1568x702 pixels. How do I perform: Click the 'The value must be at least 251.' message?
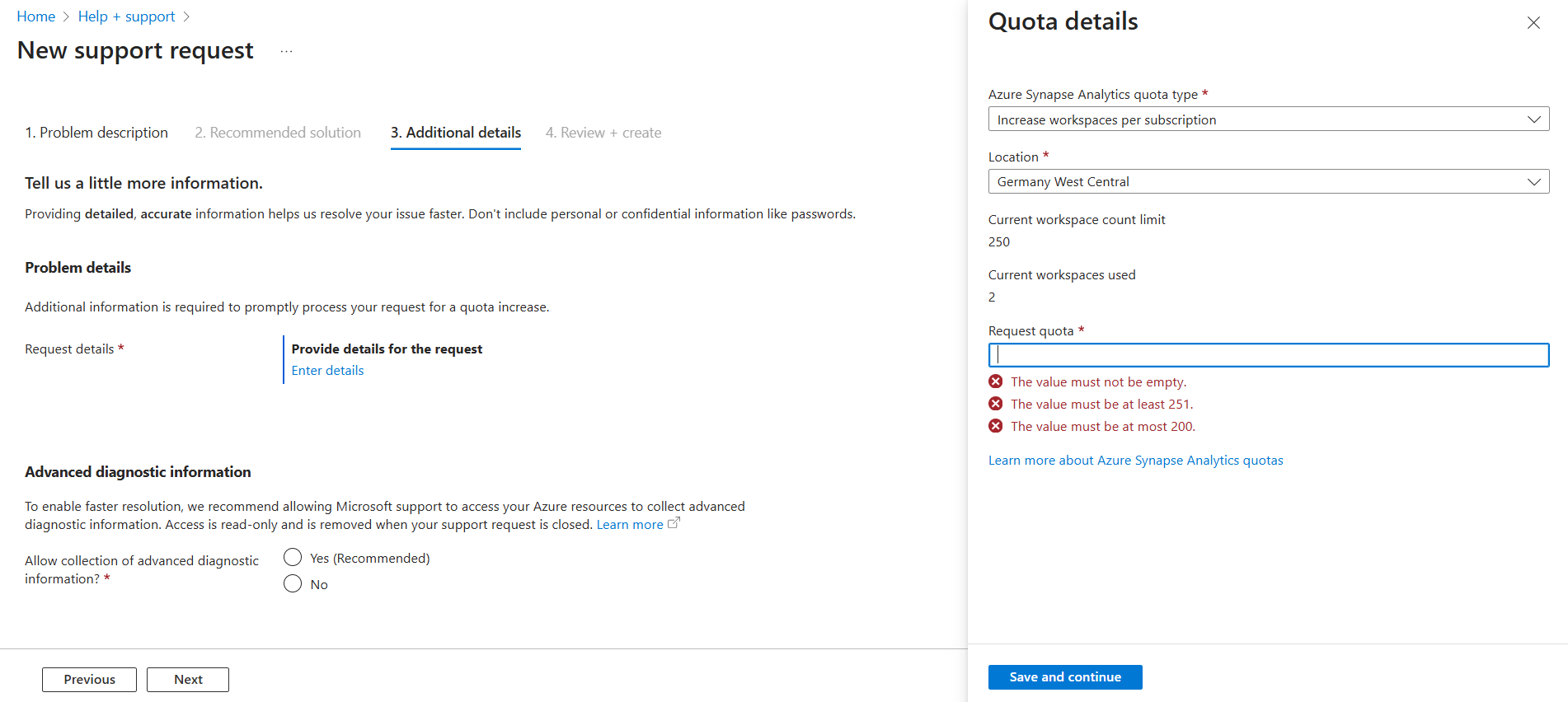coord(1102,405)
